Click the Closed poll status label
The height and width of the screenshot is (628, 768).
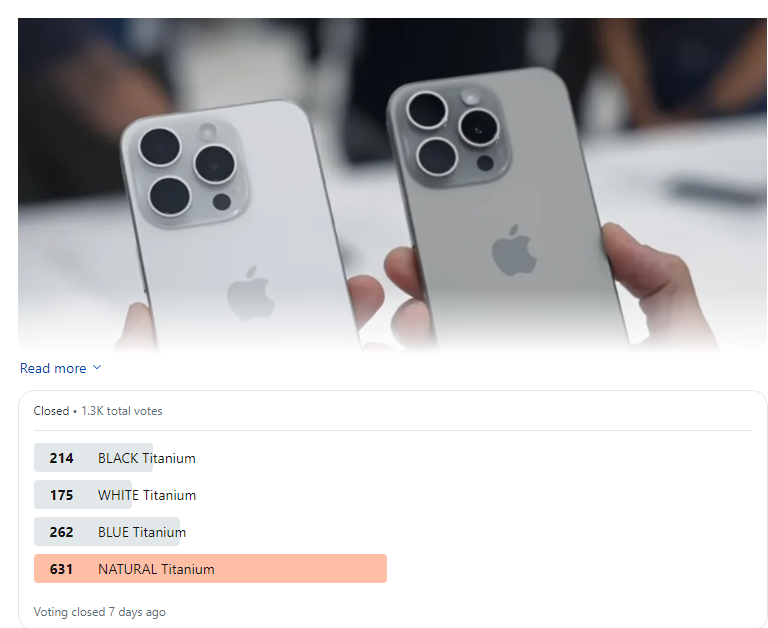(51, 411)
